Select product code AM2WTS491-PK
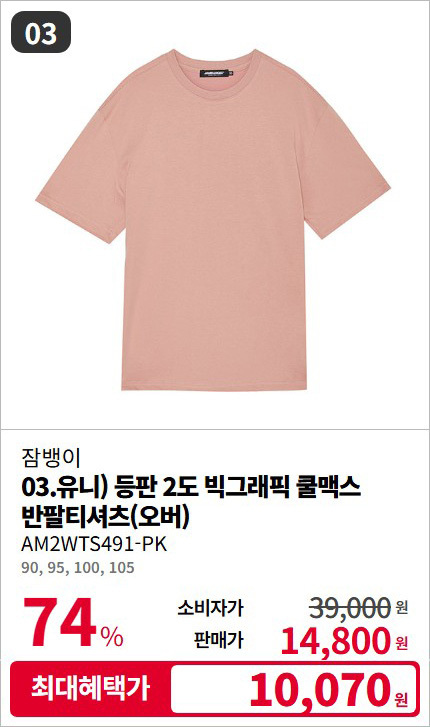The height and width of the screenshot is (727, 430). [94, 544]
